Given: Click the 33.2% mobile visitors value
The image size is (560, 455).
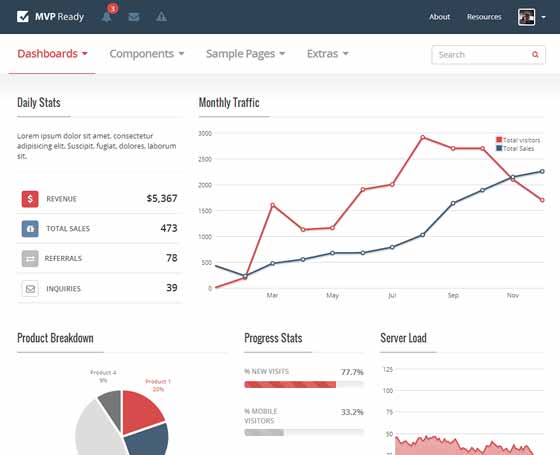Looking at the screenshot, I should tap(352, 412).
